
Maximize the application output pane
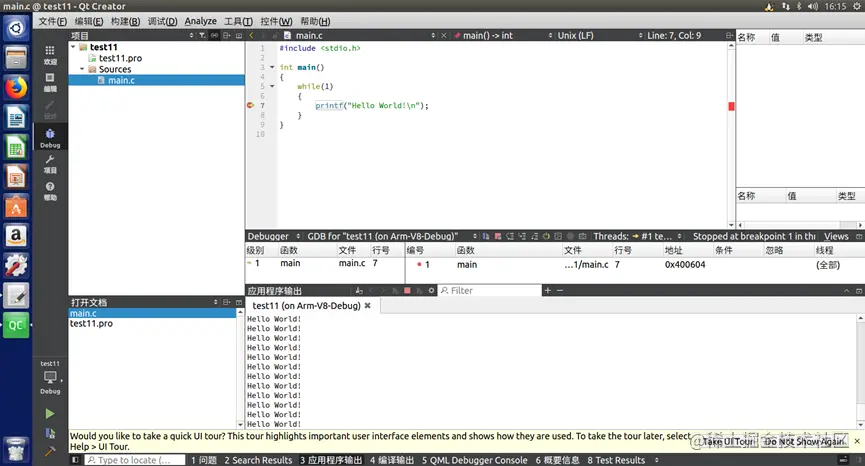click(x=846, y=291)
